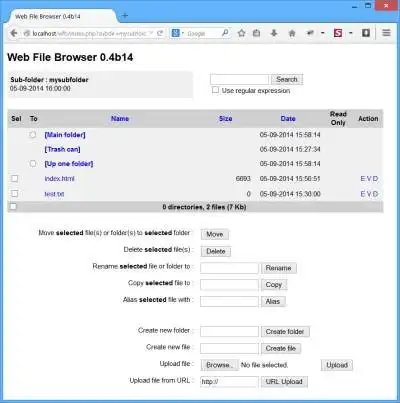Tick the index.html selection checkbox

tap(15, 178)
